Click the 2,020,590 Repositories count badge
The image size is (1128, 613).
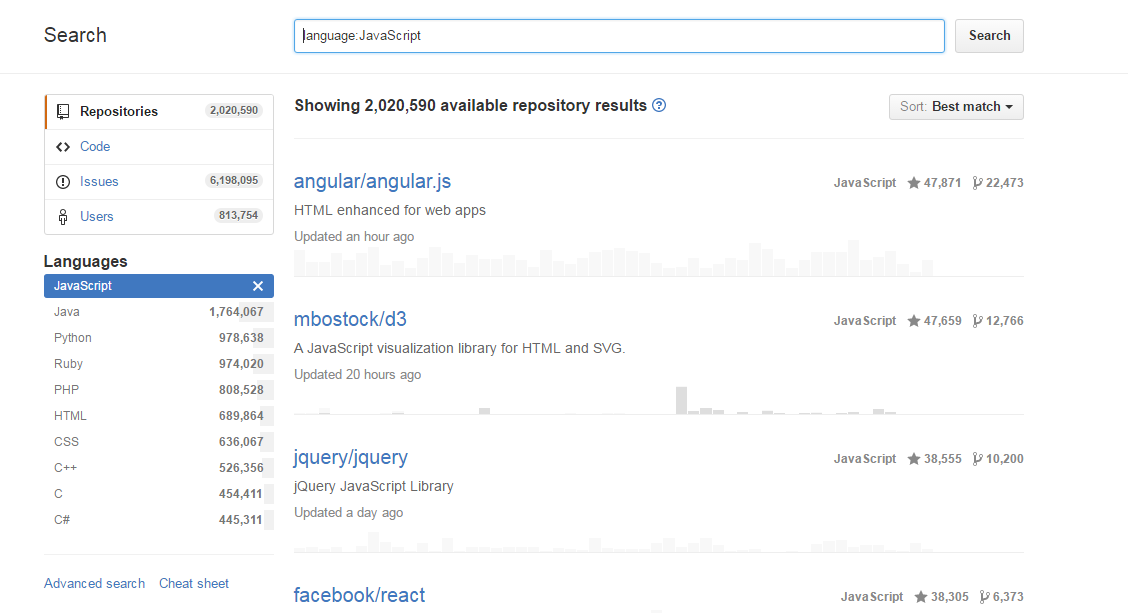click(x=234, y=111)
